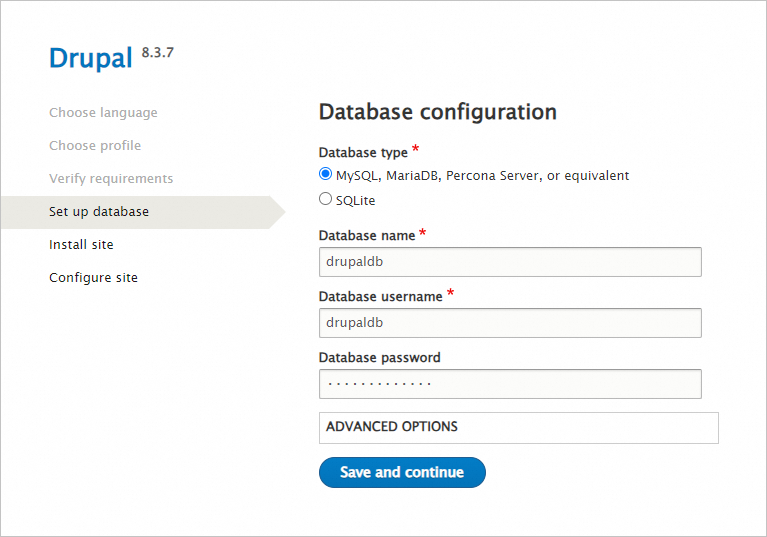Click the Database password label

point(379,357)
